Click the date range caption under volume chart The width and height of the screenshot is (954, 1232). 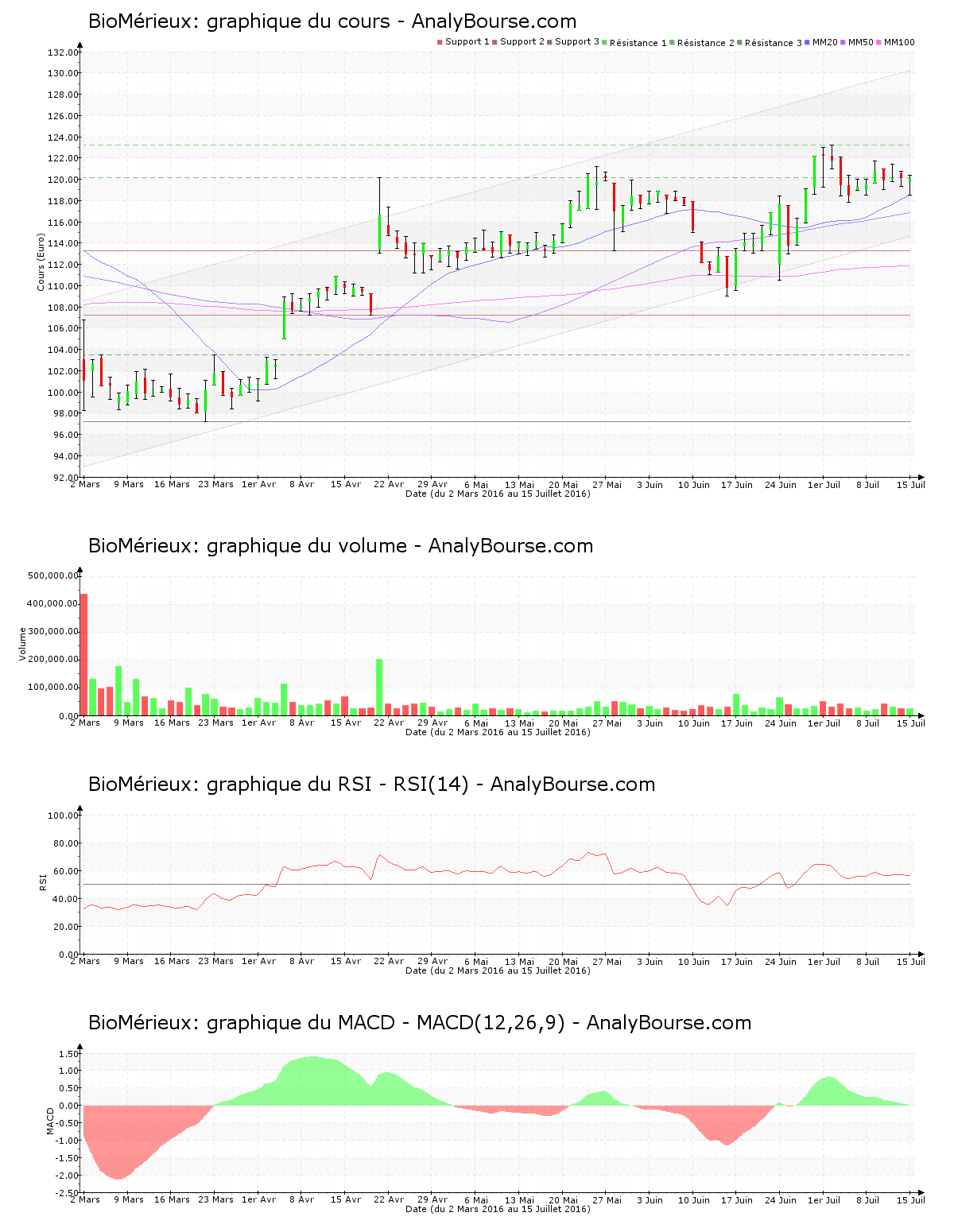pos(498,732)
